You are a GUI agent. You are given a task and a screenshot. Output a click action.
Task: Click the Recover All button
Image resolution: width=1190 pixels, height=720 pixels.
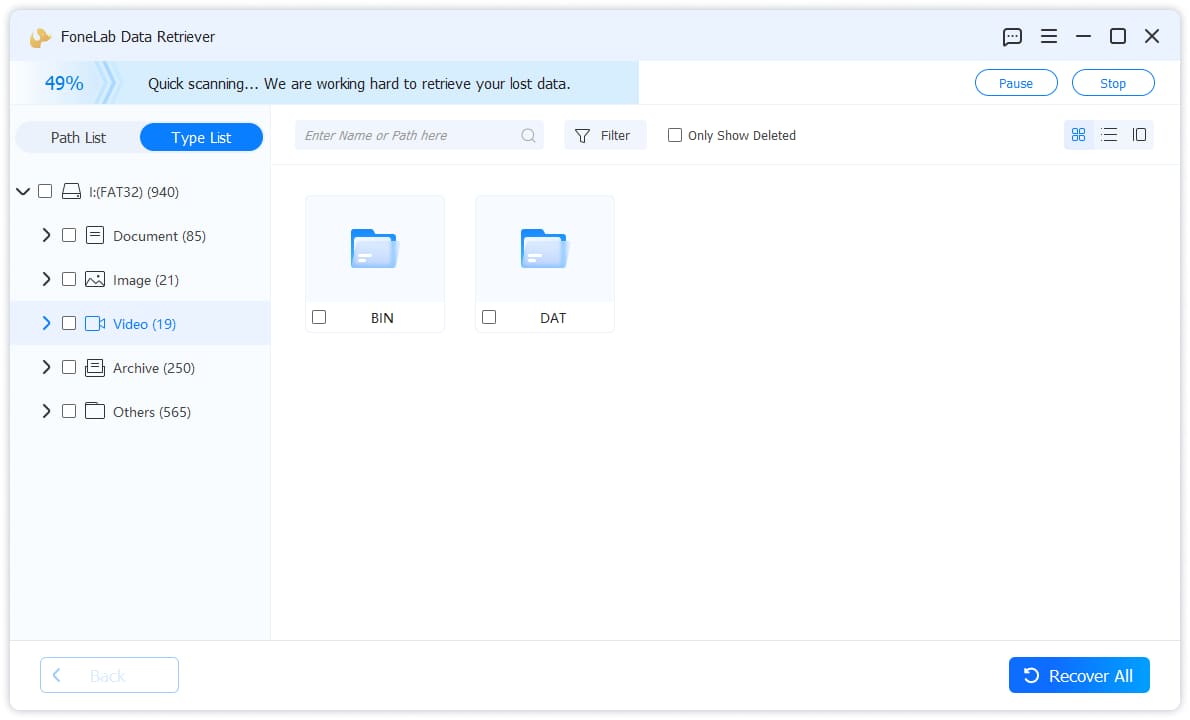(x=1079, y=675)
